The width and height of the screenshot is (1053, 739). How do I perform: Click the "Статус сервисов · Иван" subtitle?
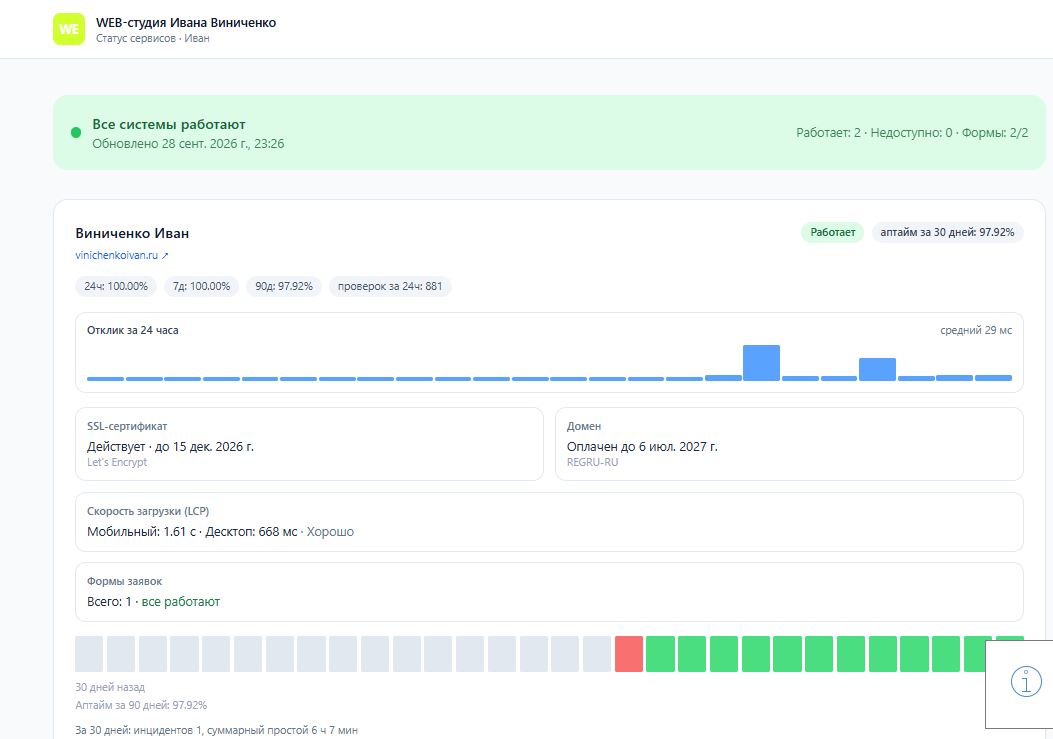tap(152, 38)
